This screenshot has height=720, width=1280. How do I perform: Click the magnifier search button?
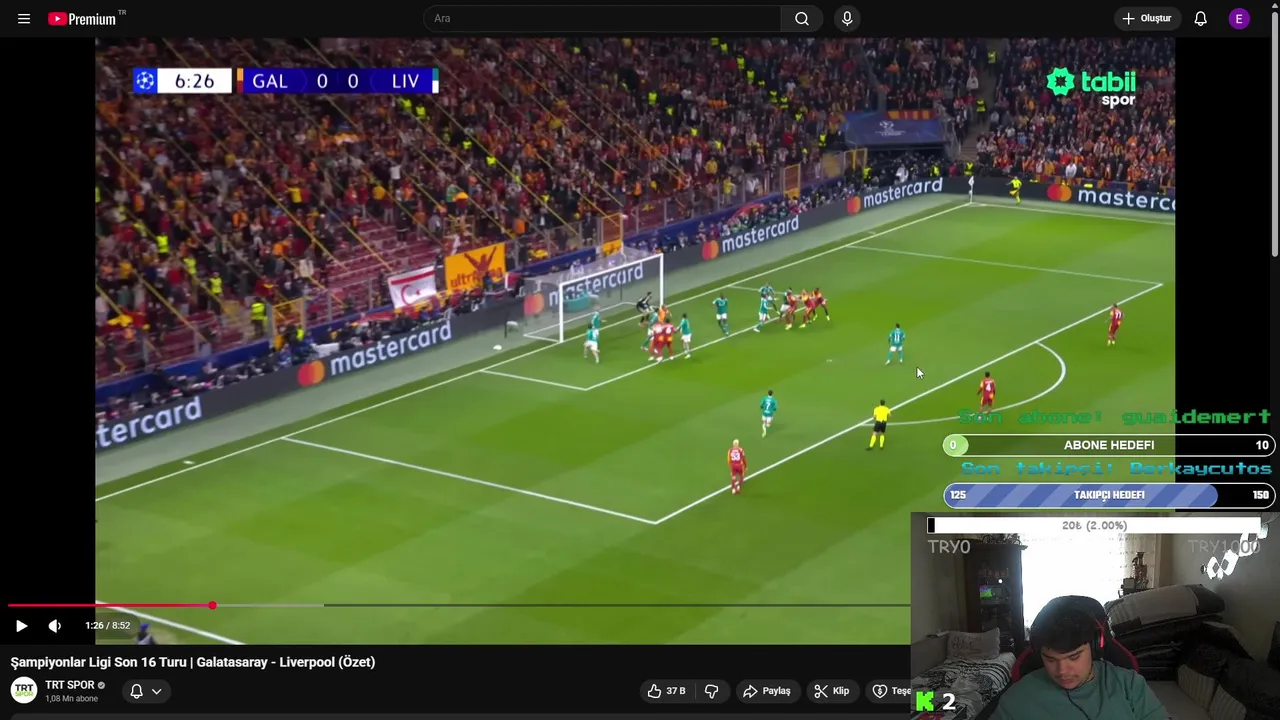tap(802, 19)
